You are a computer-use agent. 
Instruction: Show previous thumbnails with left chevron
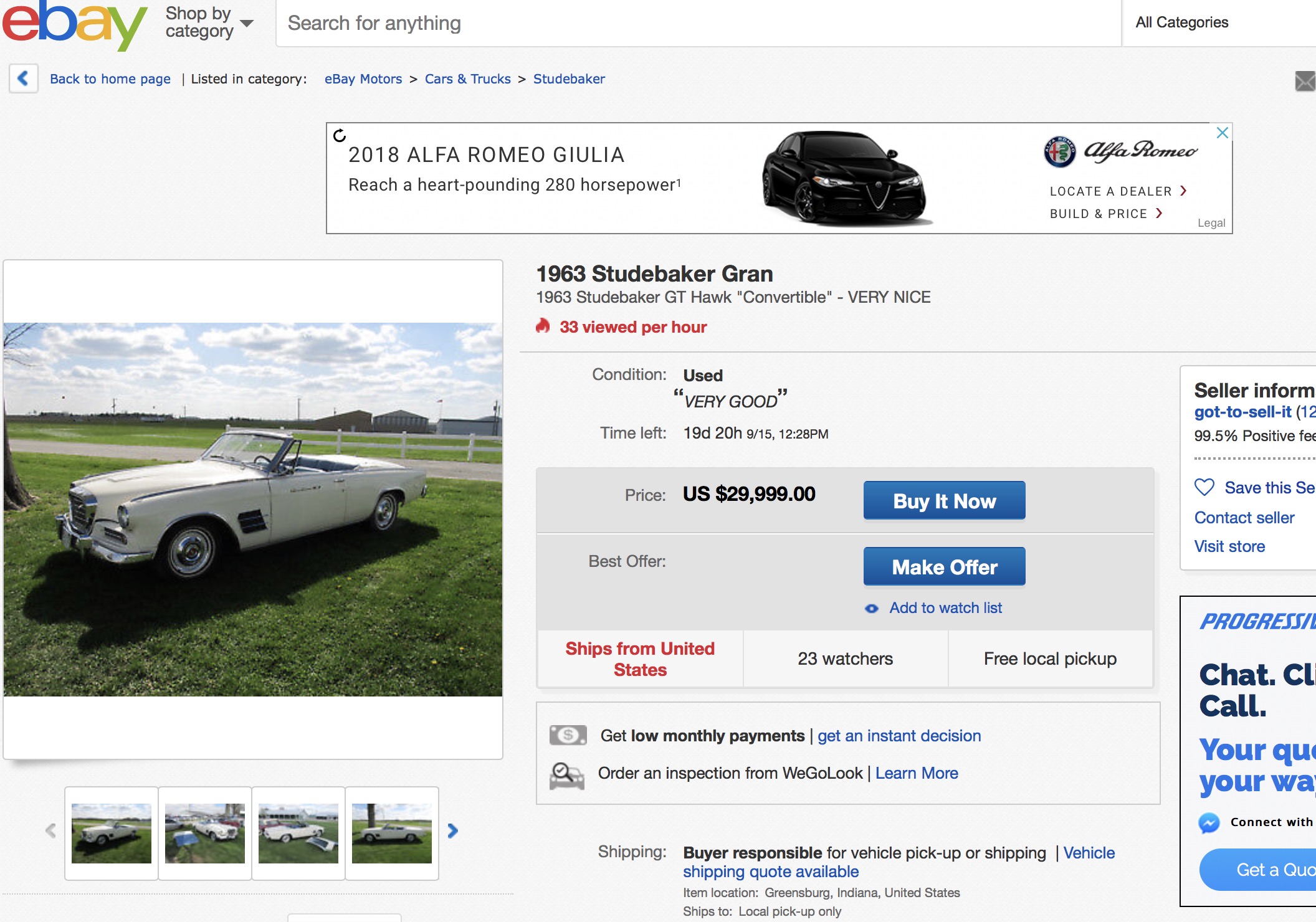[51, 831]
